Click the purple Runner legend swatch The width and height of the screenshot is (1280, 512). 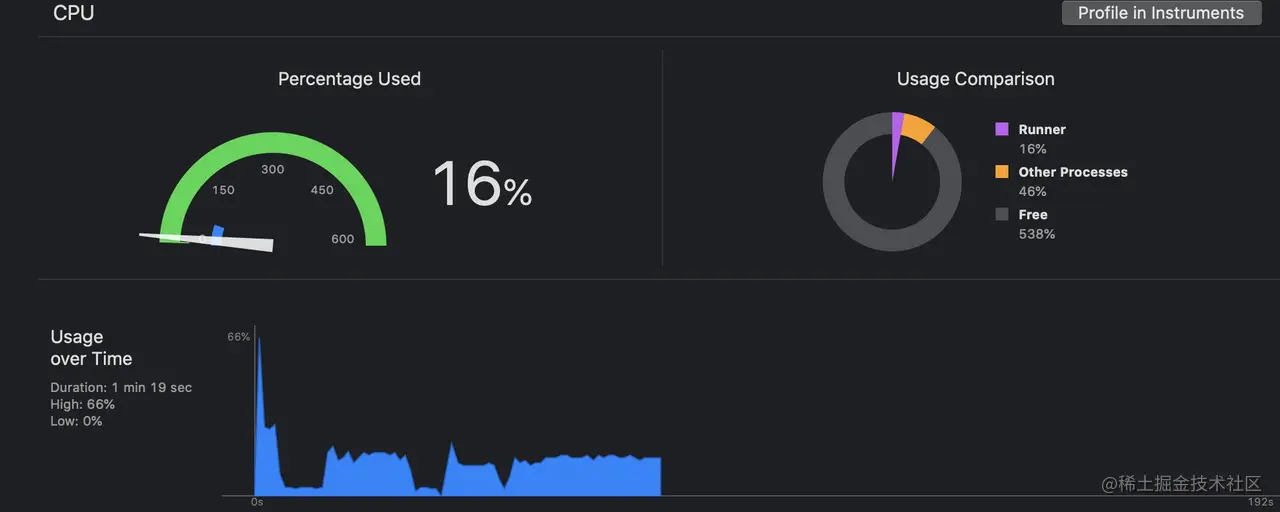(1002, 129)
